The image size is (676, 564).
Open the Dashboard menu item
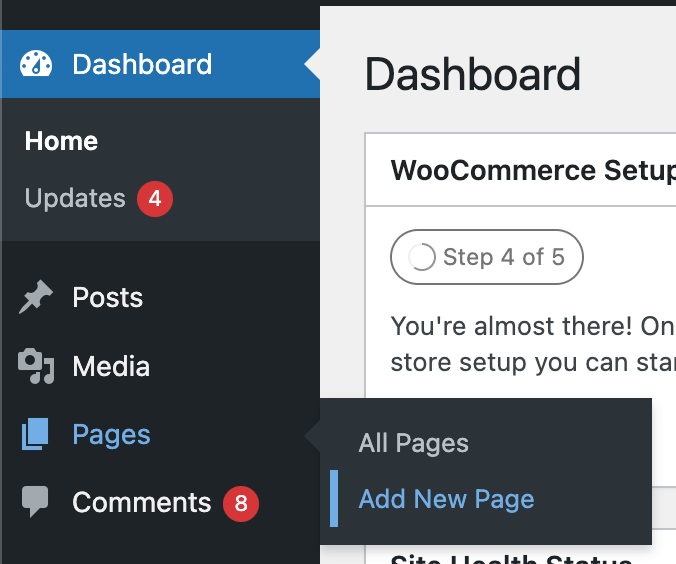pyautogui.click(x=142, y=65)
